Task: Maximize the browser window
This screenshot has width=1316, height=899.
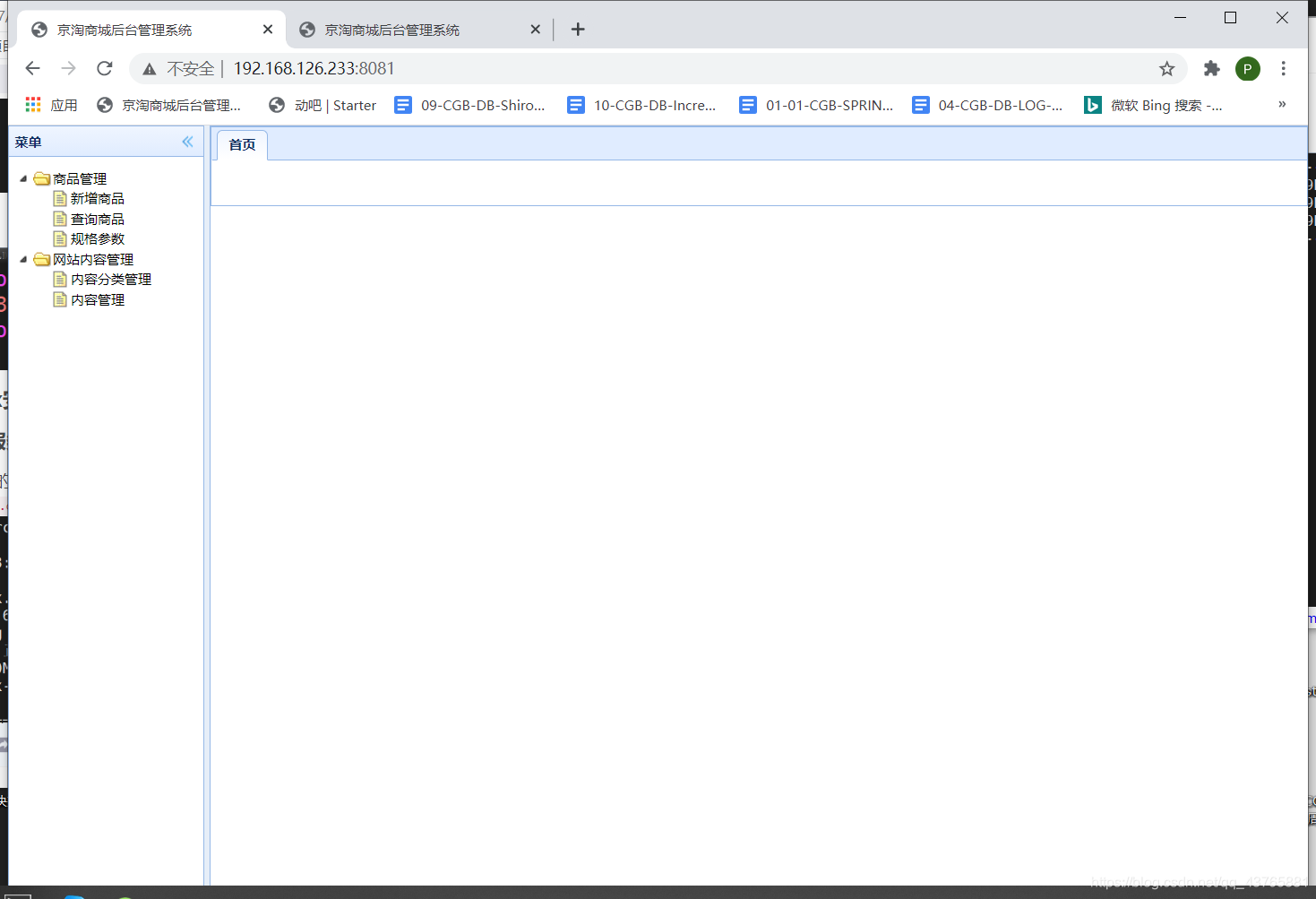Action: (1230, 17)
